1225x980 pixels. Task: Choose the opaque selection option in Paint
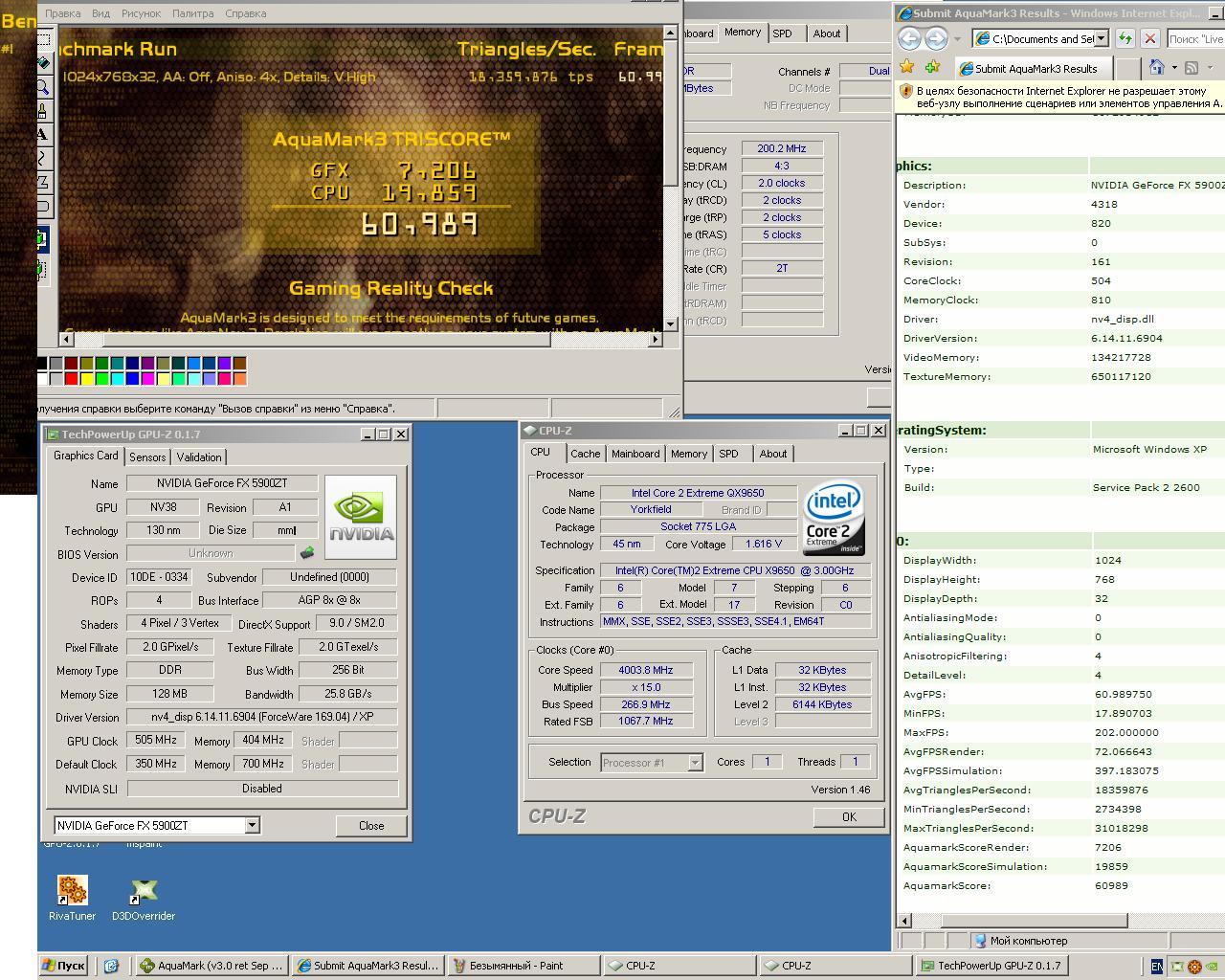42,239
